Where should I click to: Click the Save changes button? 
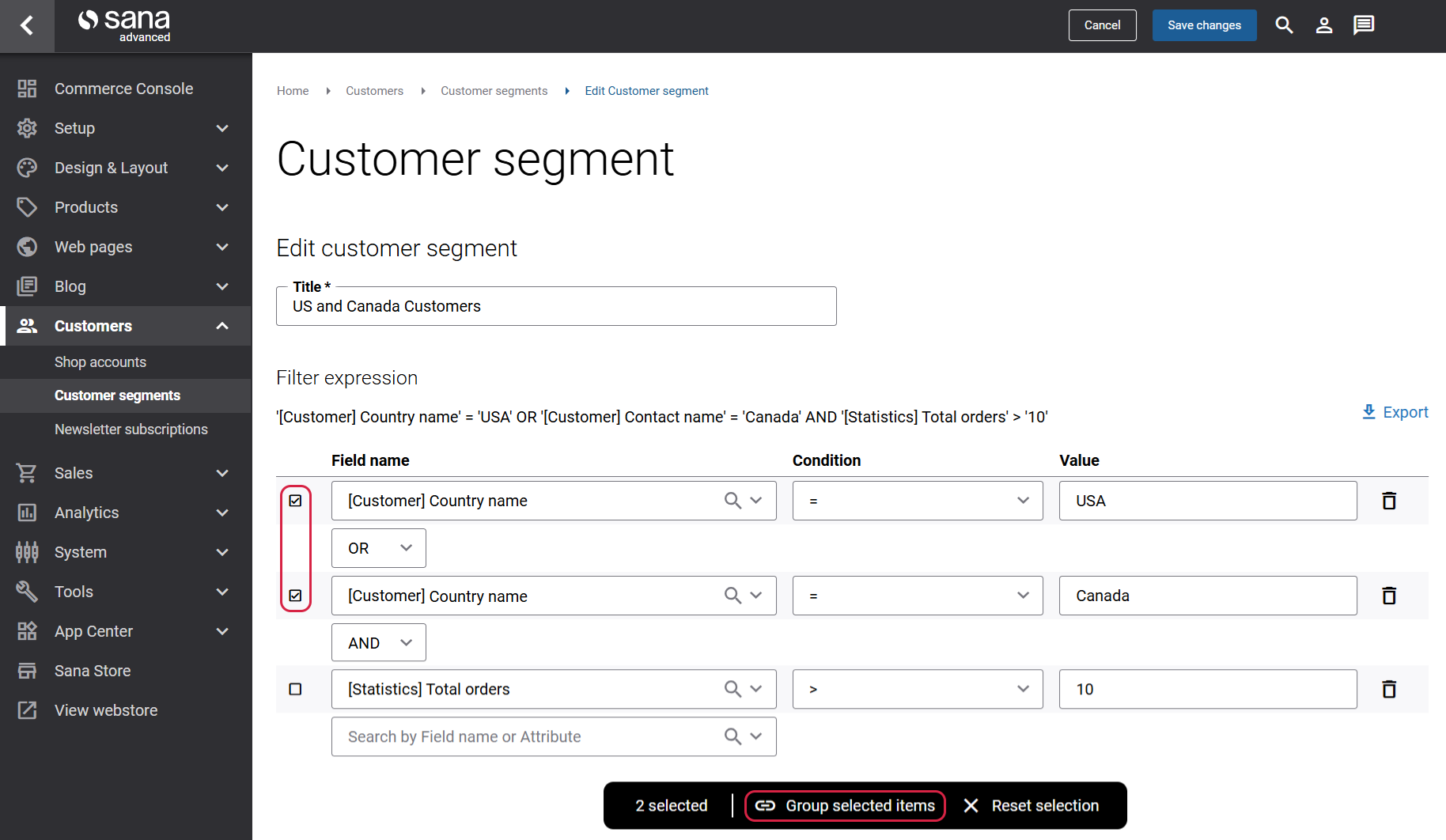click(1203, 25)
